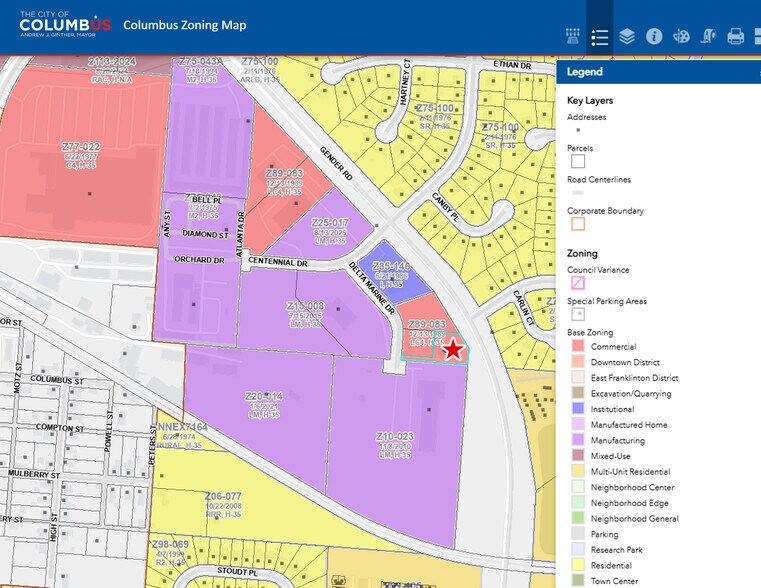The height and width of the screenshot is (588, 761).
Task: Click the Institutional blue legend swatch
Action: click(x=577, y=409)
